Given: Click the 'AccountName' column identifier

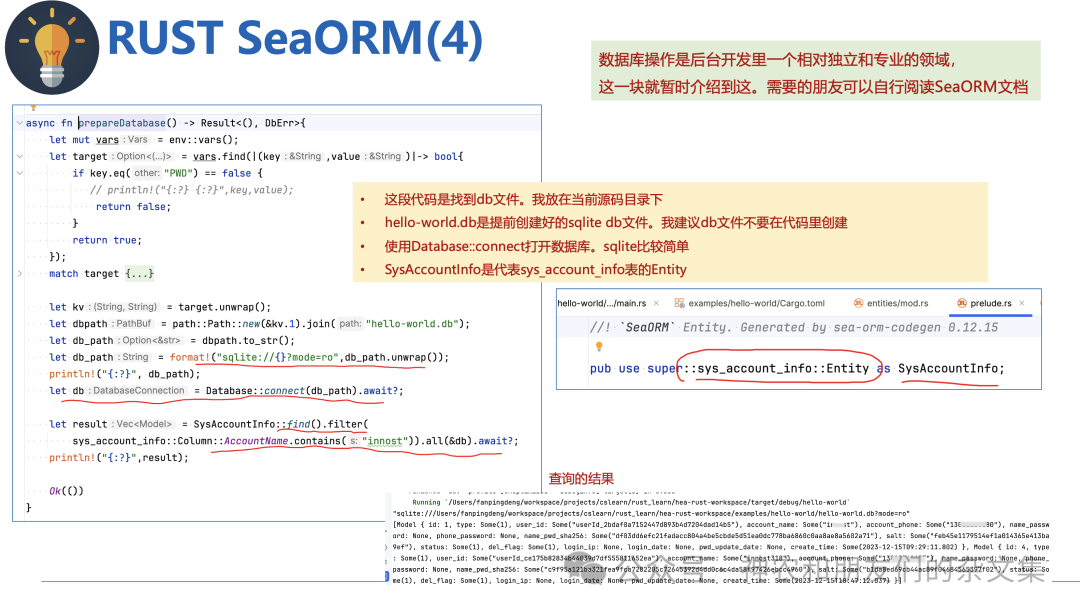Looking at the screenshot, I should [256, 441].
